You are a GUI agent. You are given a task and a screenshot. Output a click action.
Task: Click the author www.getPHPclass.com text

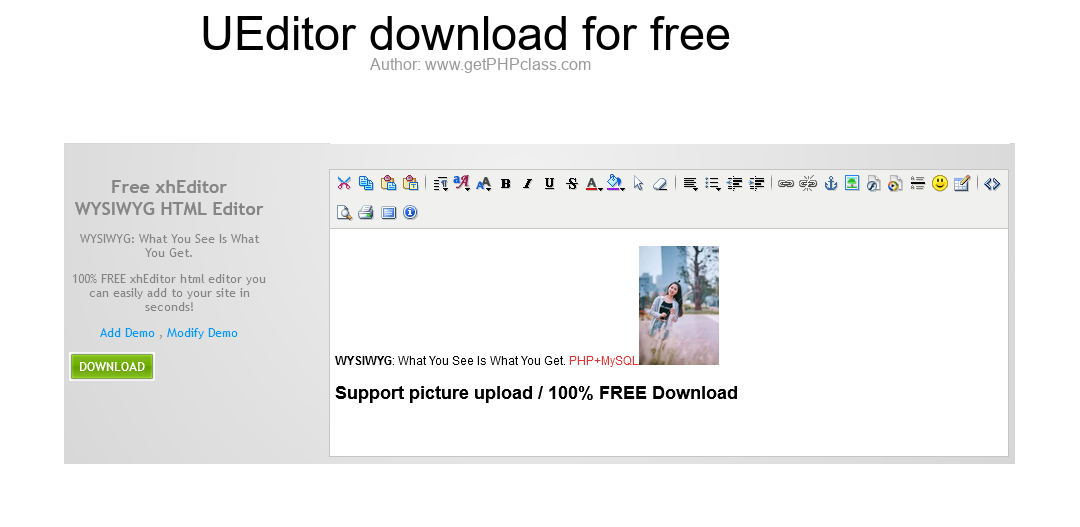pos(480,65)
